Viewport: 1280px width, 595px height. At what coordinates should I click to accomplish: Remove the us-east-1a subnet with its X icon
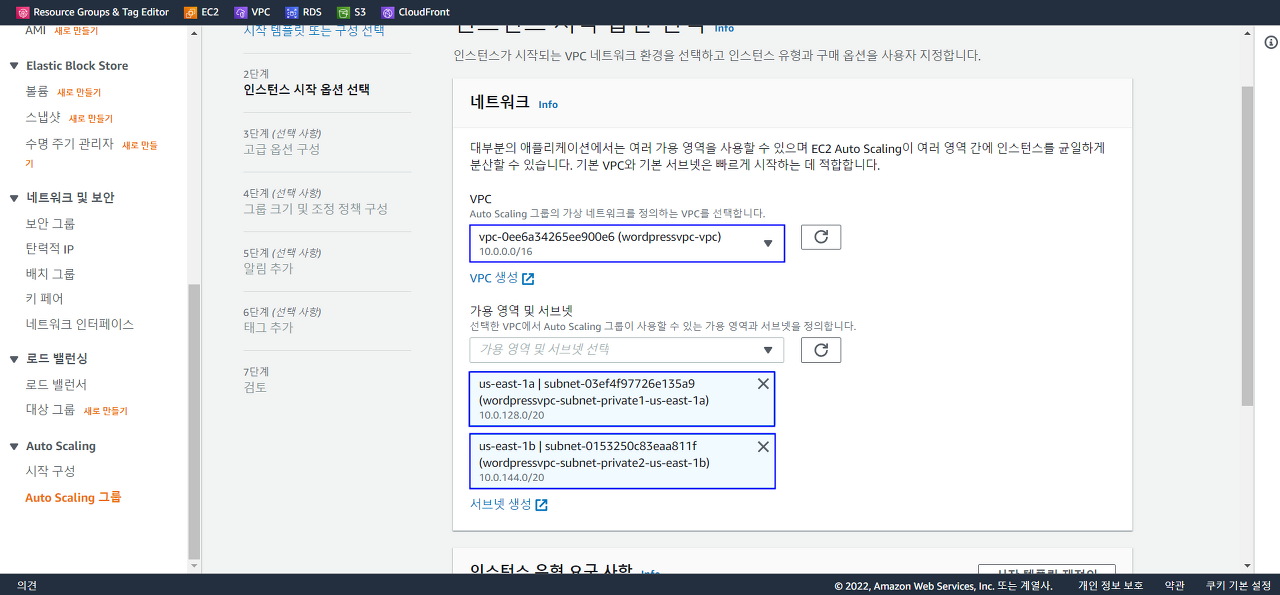click(763, 384)
